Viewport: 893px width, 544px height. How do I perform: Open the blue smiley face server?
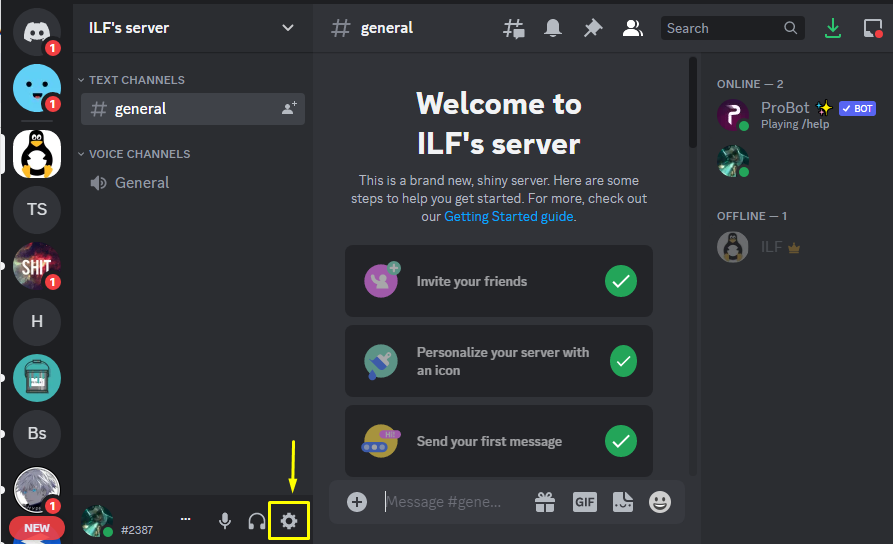pos(36,88)
